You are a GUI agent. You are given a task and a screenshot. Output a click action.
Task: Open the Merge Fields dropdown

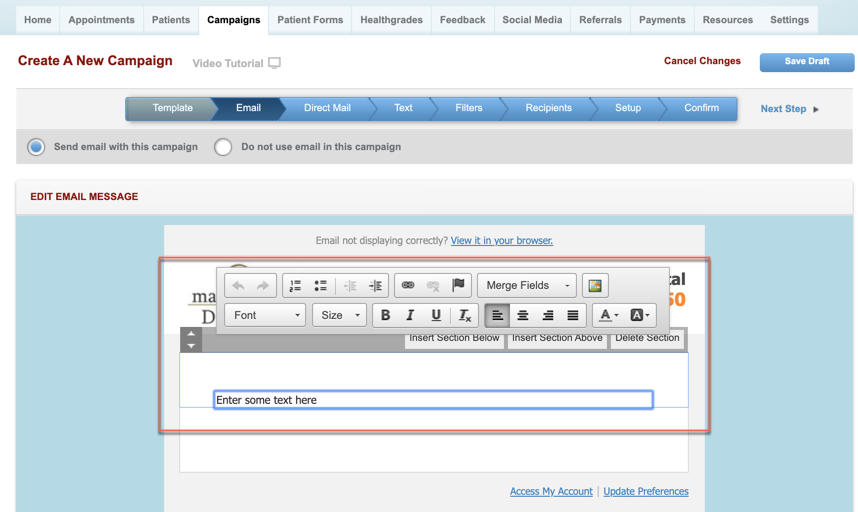(x=527, y=286)
